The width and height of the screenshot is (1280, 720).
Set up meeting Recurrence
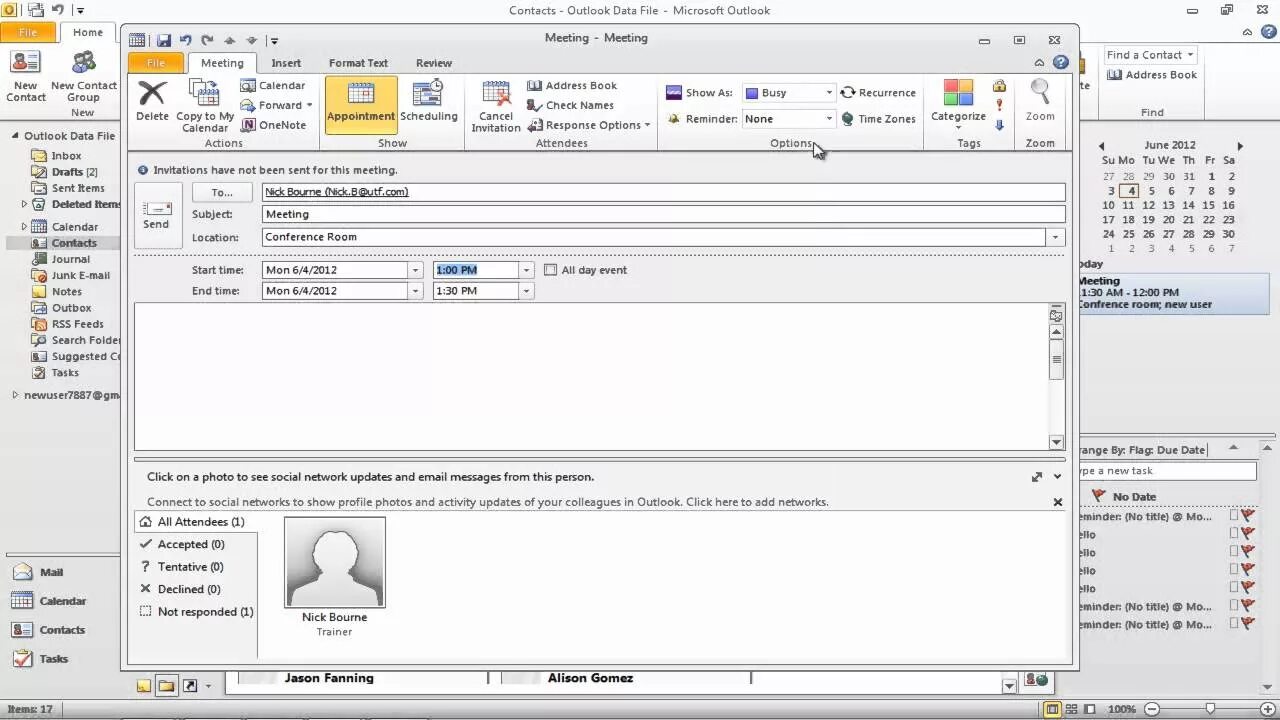click(x=878, y=93)
